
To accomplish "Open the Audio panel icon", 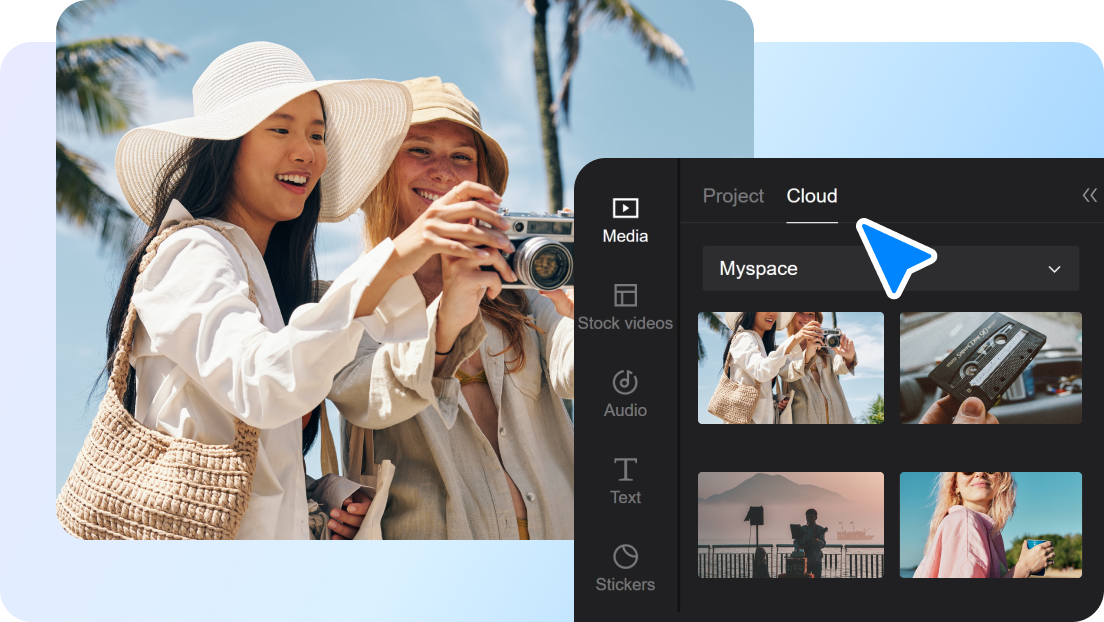I will click(625, 382).
